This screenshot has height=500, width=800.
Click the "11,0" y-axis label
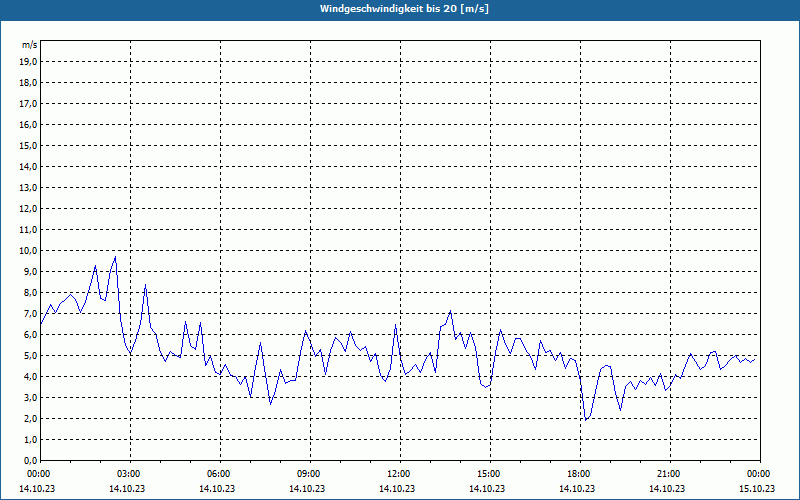coord(28,230)
